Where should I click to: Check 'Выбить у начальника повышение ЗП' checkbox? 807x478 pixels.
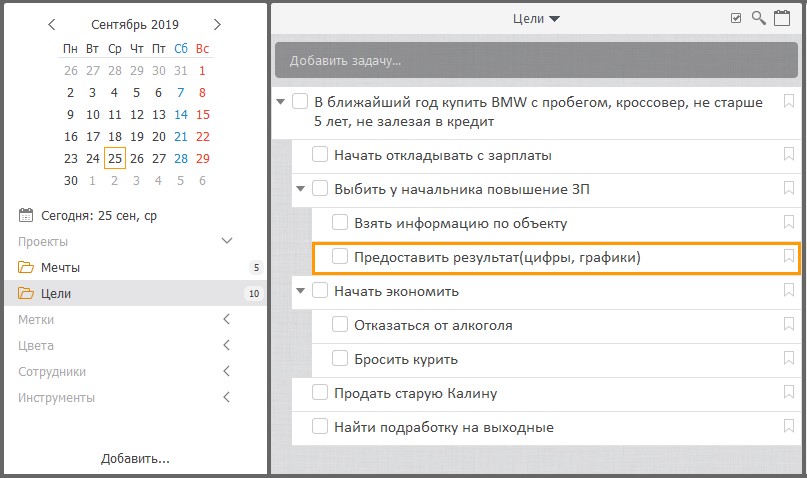point(320,188)
